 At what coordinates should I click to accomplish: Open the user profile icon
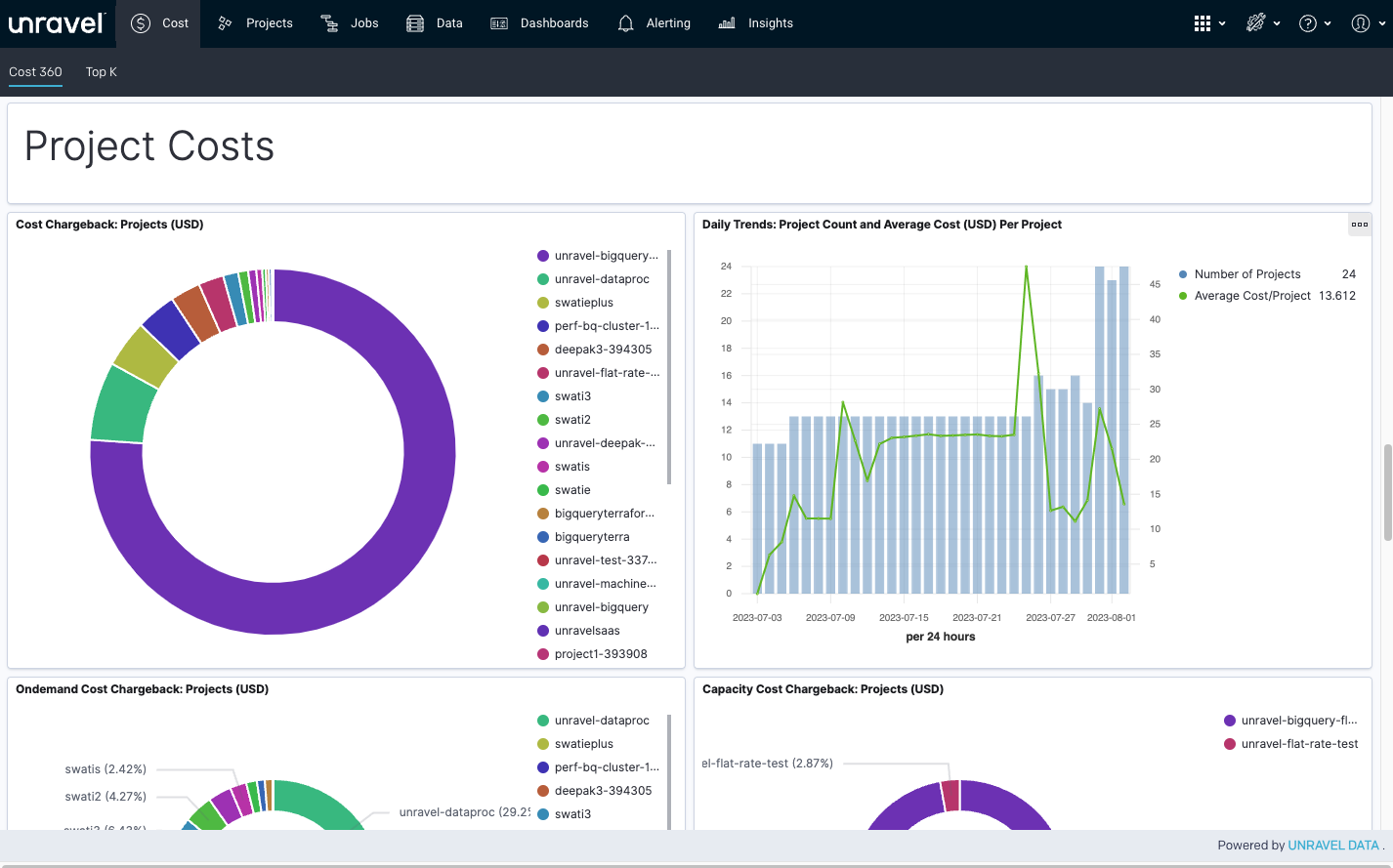point(1361,23)
